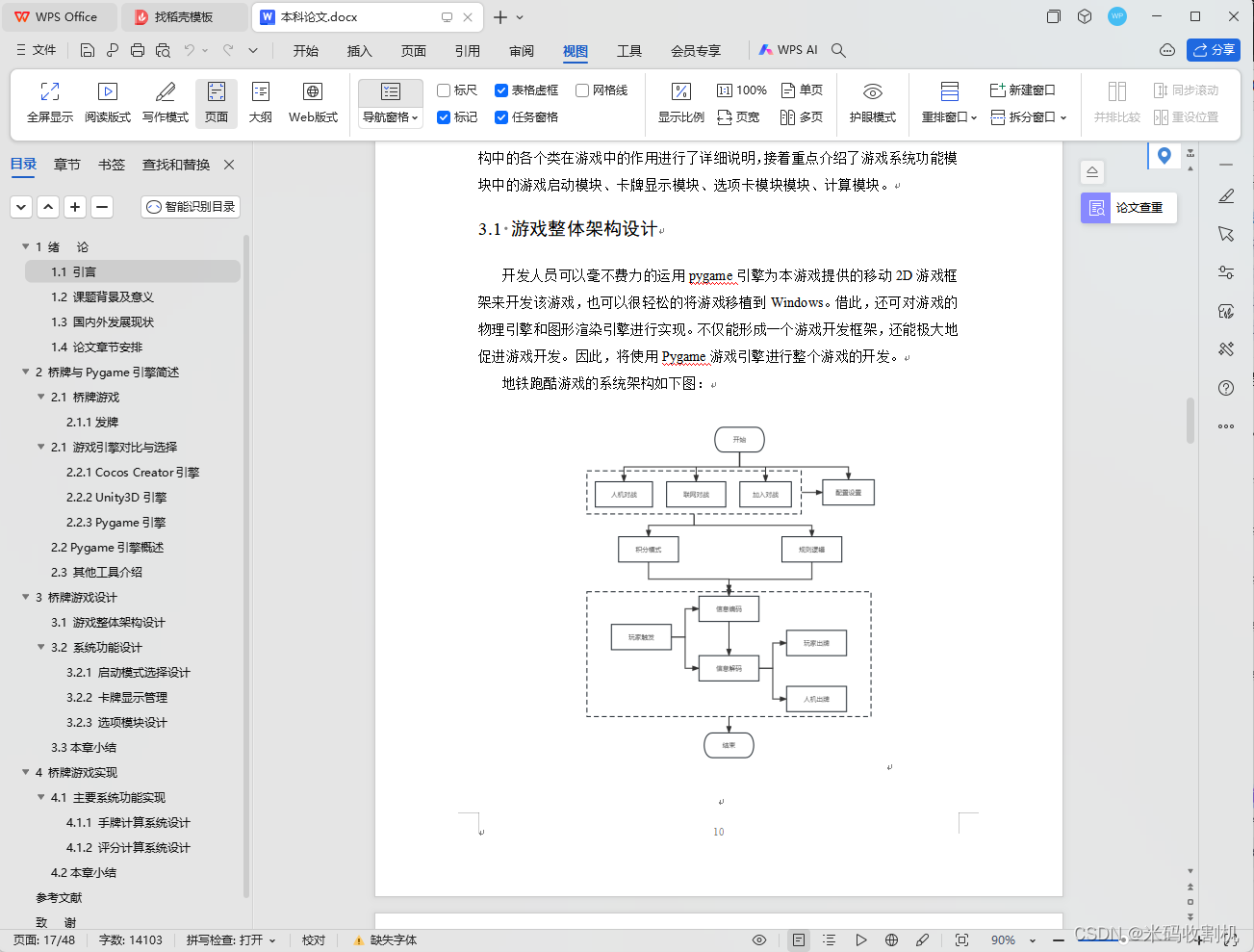Viewport: 1254px width, 952px height.
Task: Switch to 大纲 outline view
Action: click(x=260, y=103)
